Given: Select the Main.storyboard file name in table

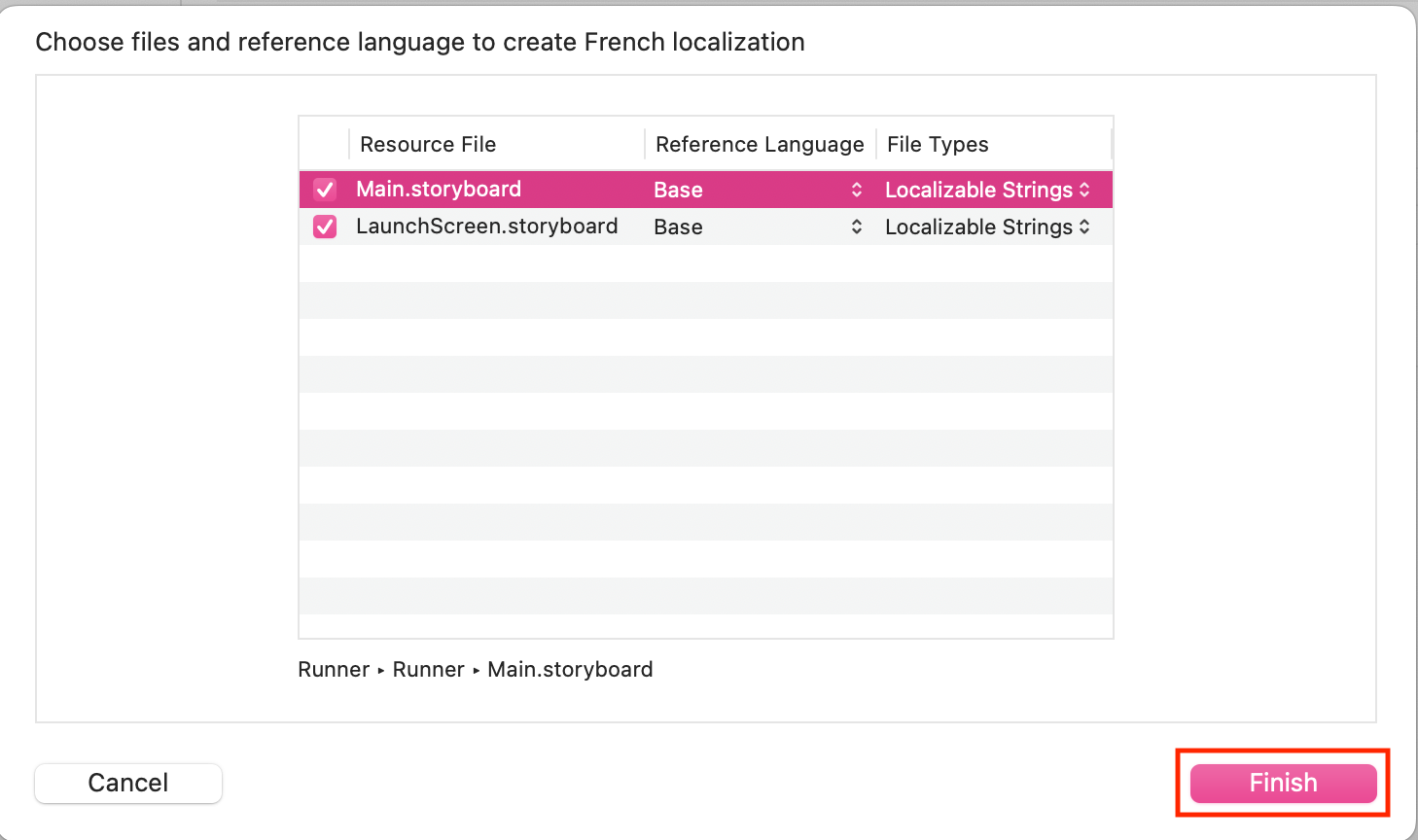Looking at the screenshot, I should coord(439,189).
